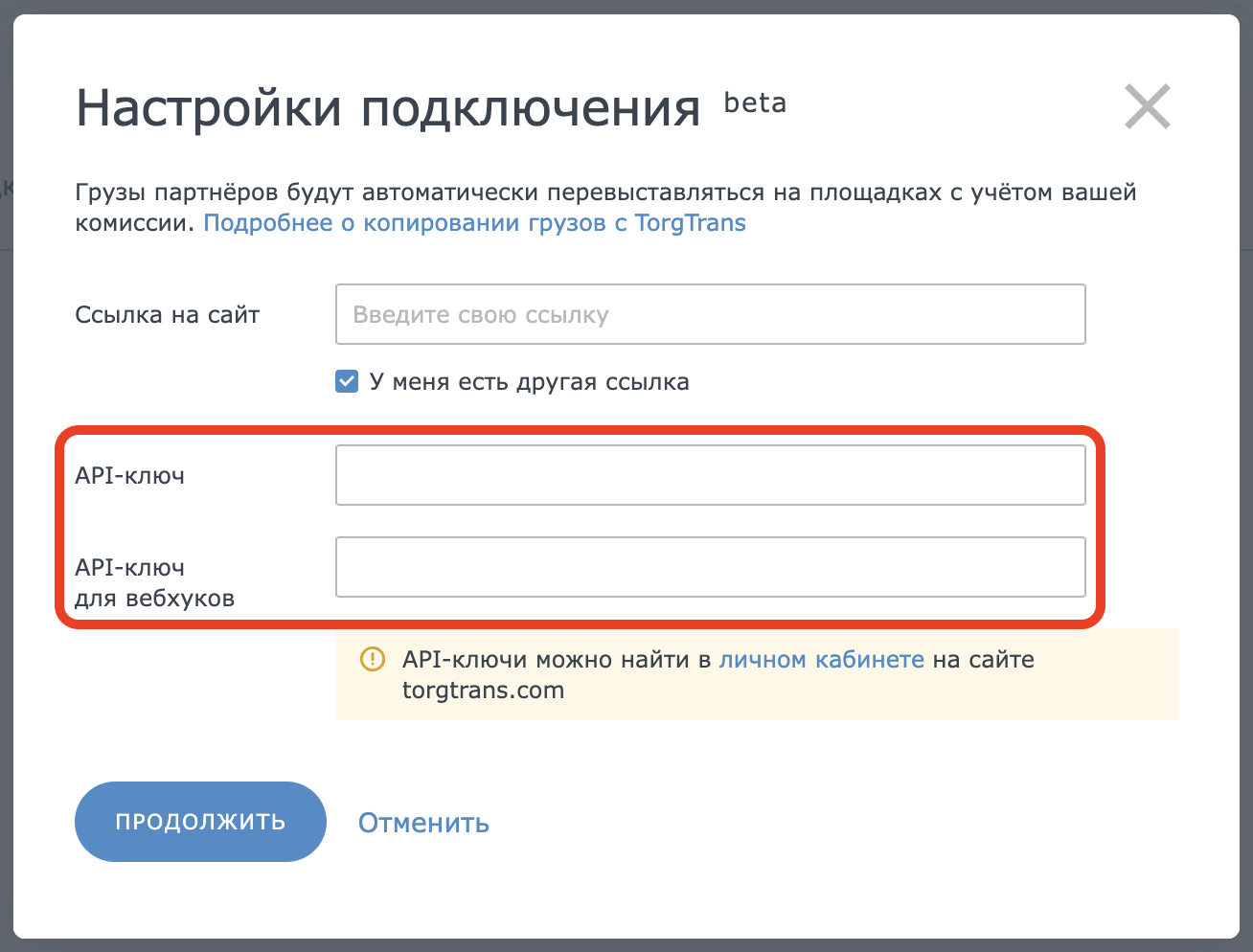Click the 'beta' label next to title
The height and width of the screenshot is (952, 1253).
pyautogui.click(x=755, y=102)
